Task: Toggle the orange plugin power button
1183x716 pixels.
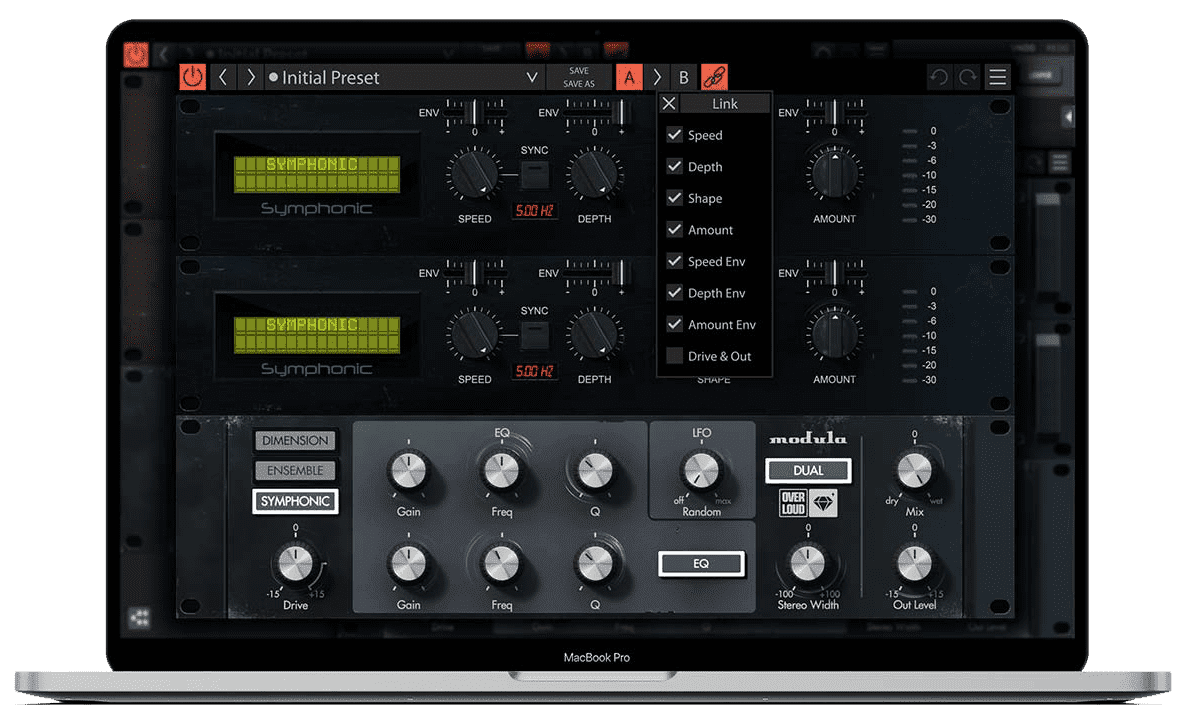Action: point(192,77)
